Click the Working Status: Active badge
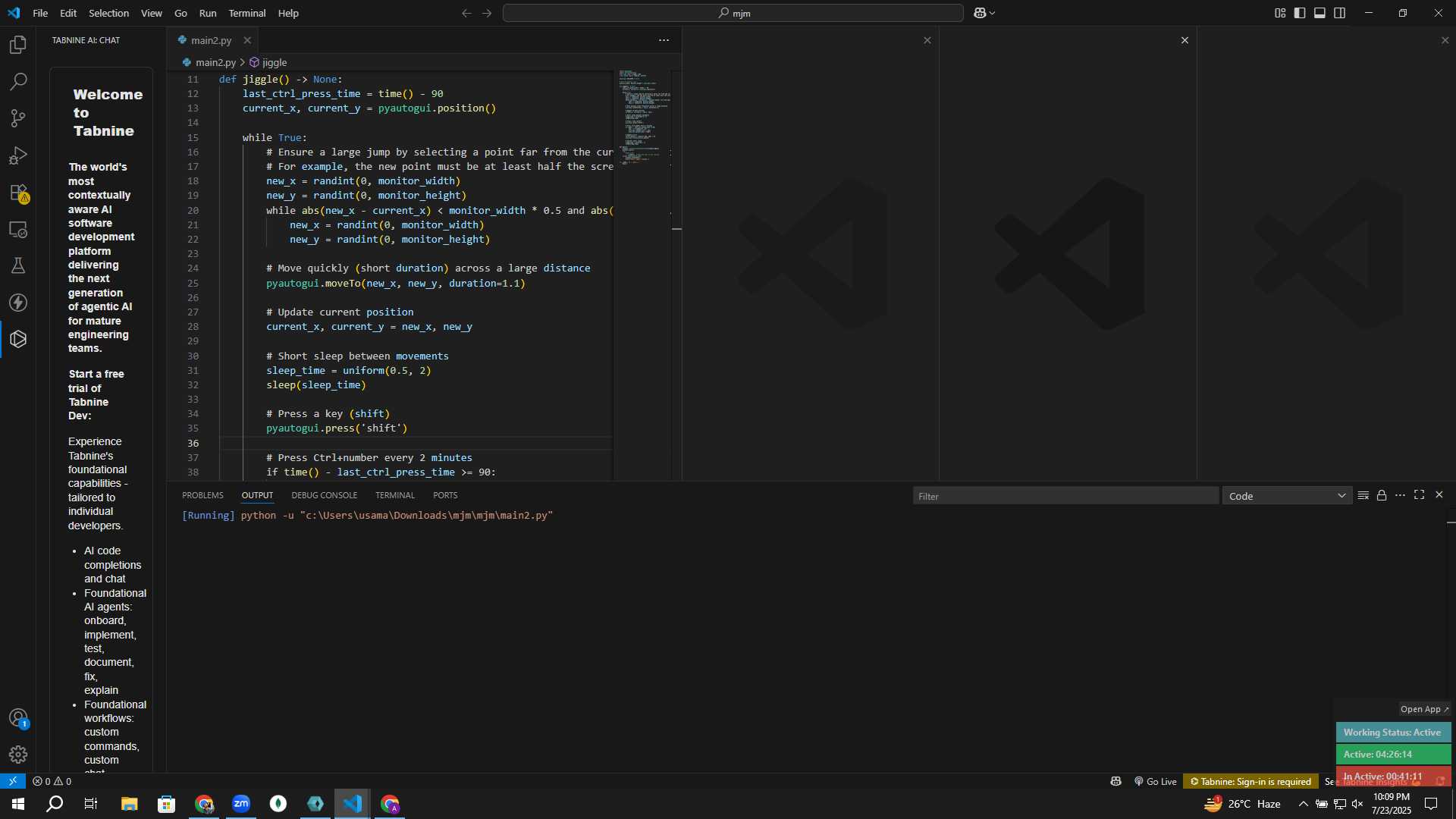 click(x=1393, y=733)
